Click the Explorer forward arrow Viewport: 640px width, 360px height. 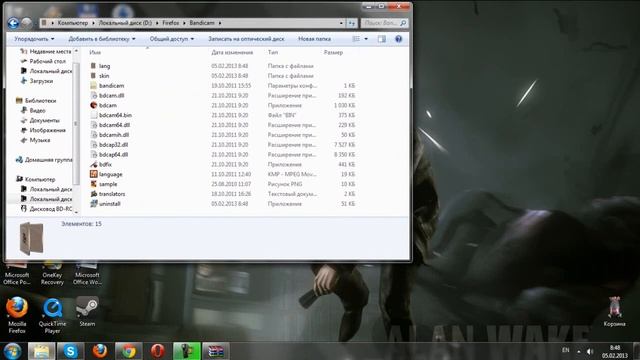(x=27, y=23)
